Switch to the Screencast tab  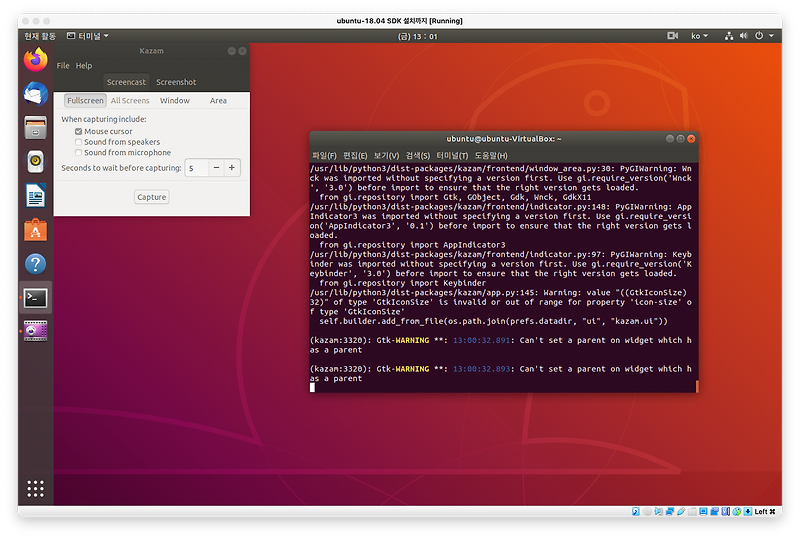(126, 82)
